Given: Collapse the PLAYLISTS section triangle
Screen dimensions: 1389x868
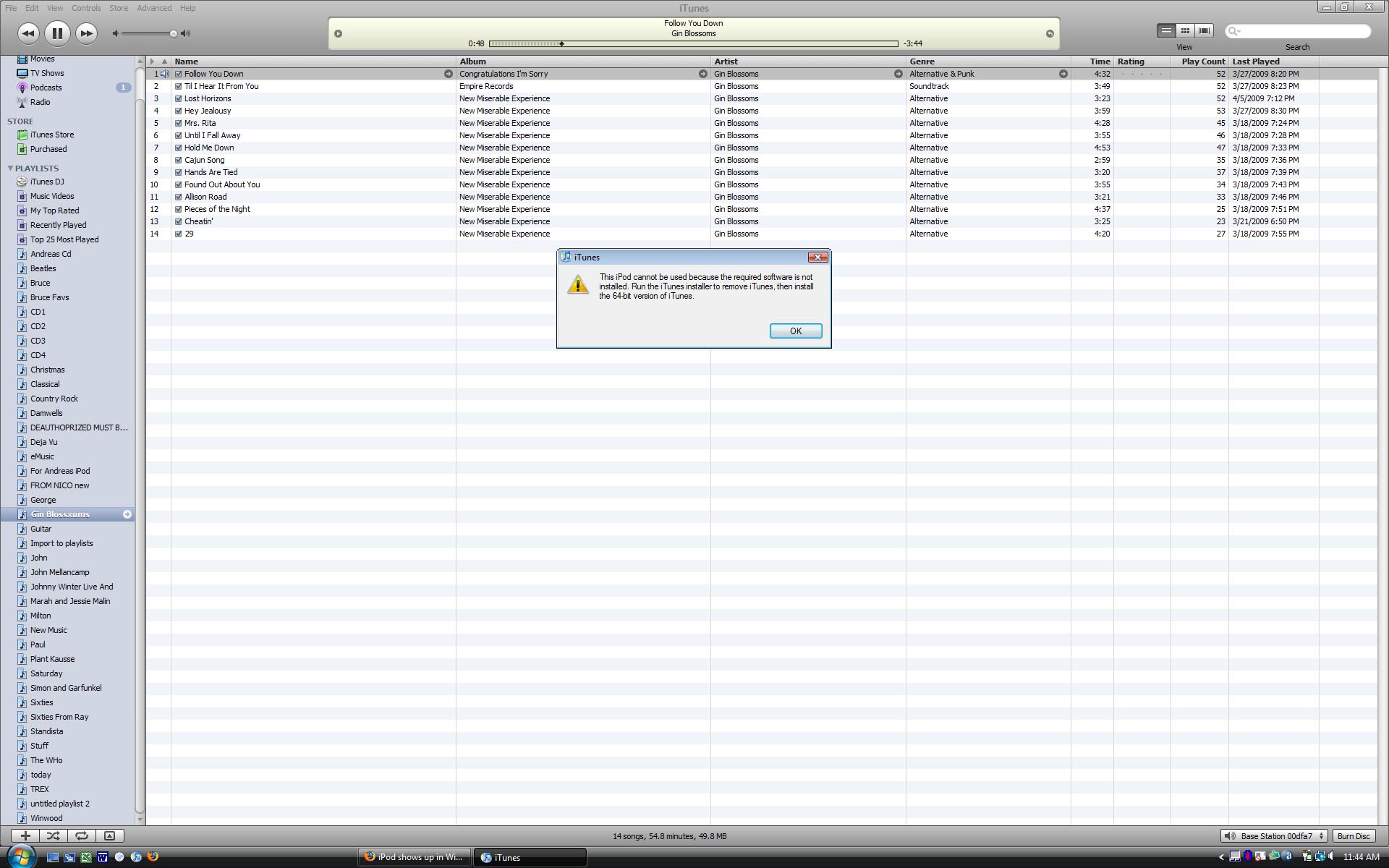Looking at the screenshot, I should pyautogui.click(x=10, y=168).
